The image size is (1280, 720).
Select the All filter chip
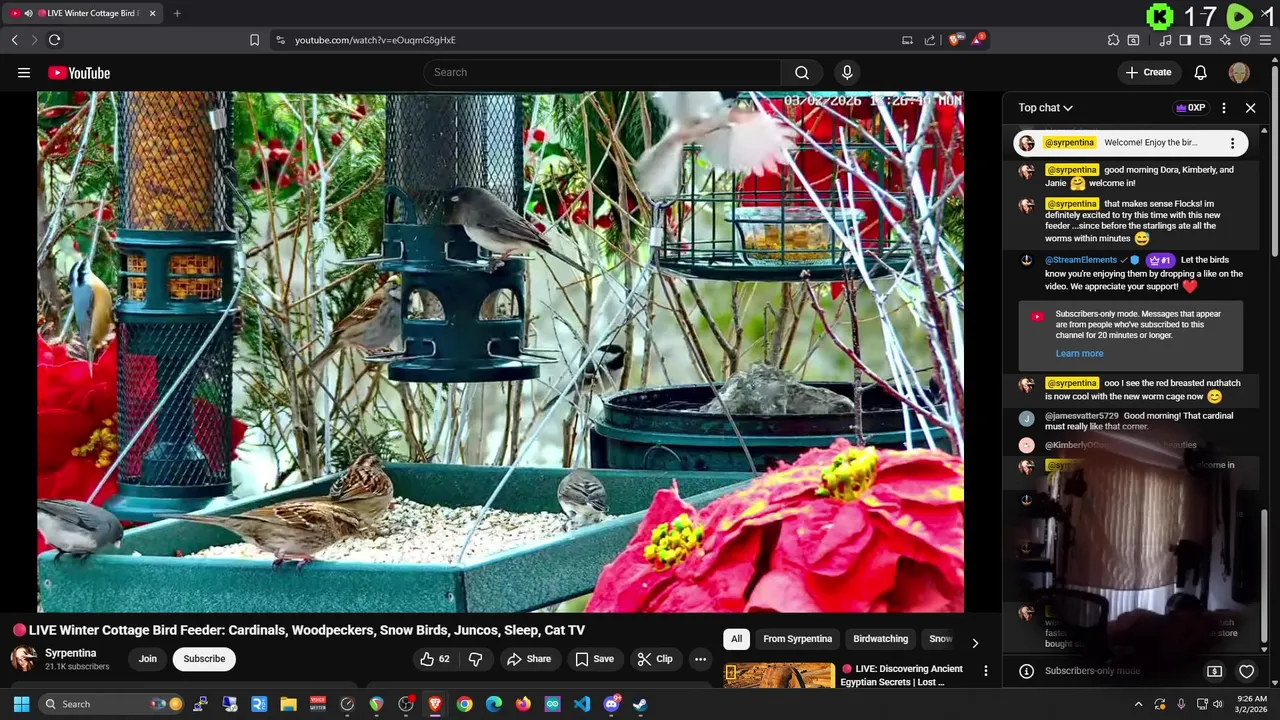click(x=736, y=639)
